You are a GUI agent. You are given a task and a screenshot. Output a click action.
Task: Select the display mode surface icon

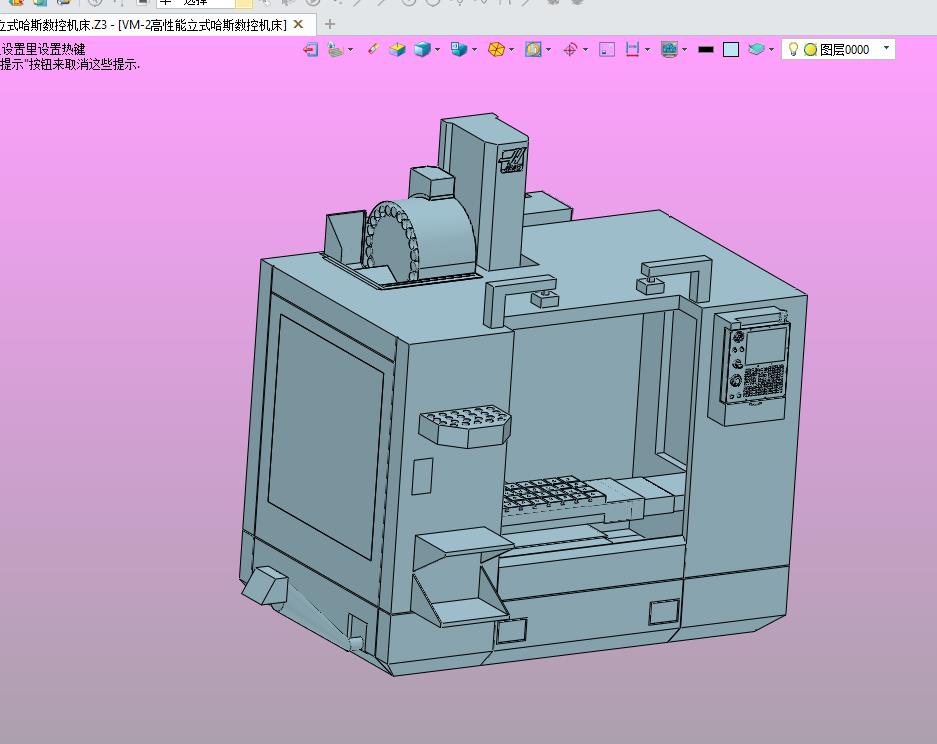pyautogui.click(x=335, y=50)
